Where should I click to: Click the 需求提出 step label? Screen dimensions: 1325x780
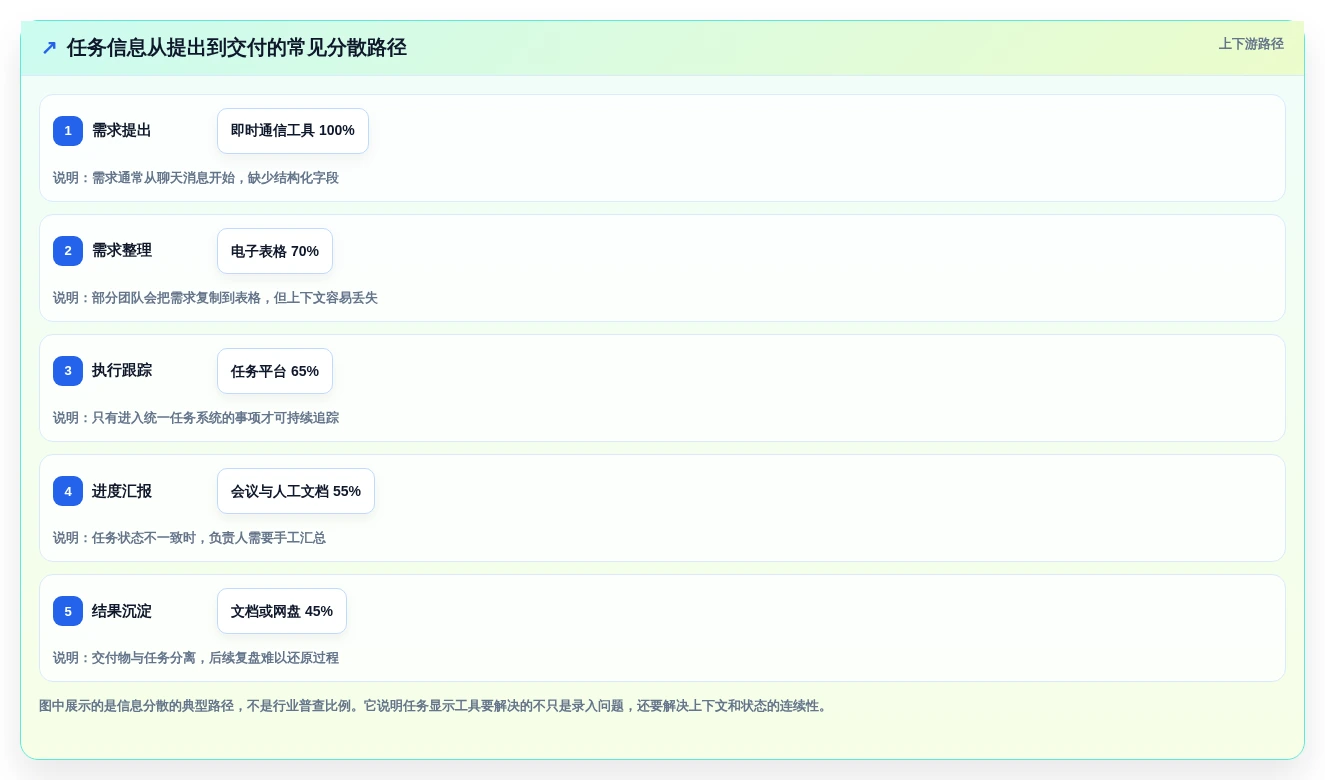[122, 131]
